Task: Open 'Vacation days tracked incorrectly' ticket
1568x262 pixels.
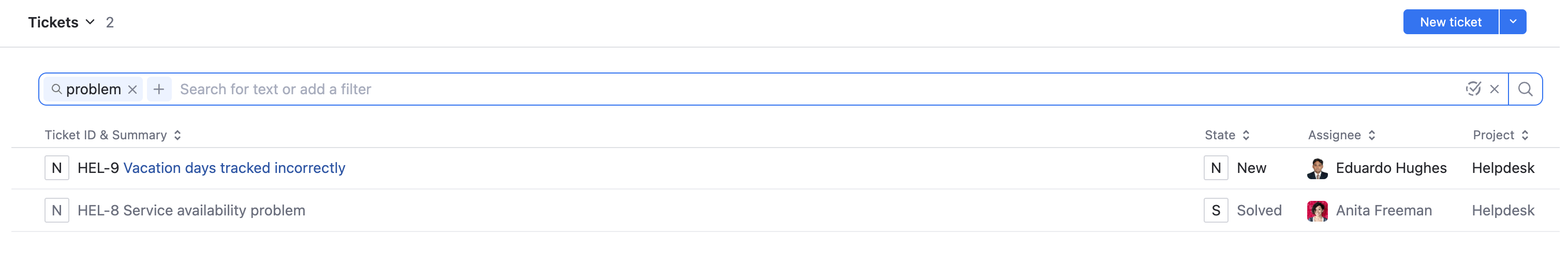Action: (x=234, y=168)
